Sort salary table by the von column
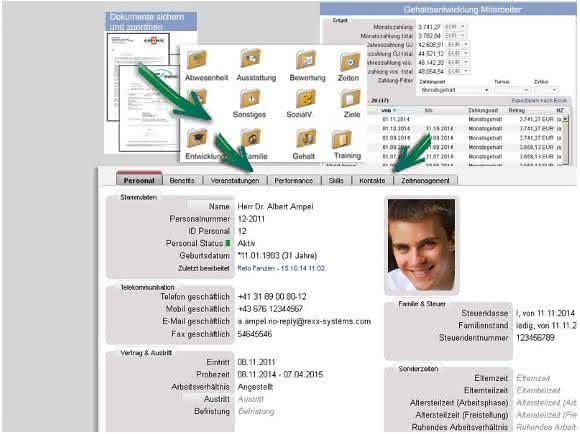The height and width of the screenshot is (434, 580). (388, 110)
